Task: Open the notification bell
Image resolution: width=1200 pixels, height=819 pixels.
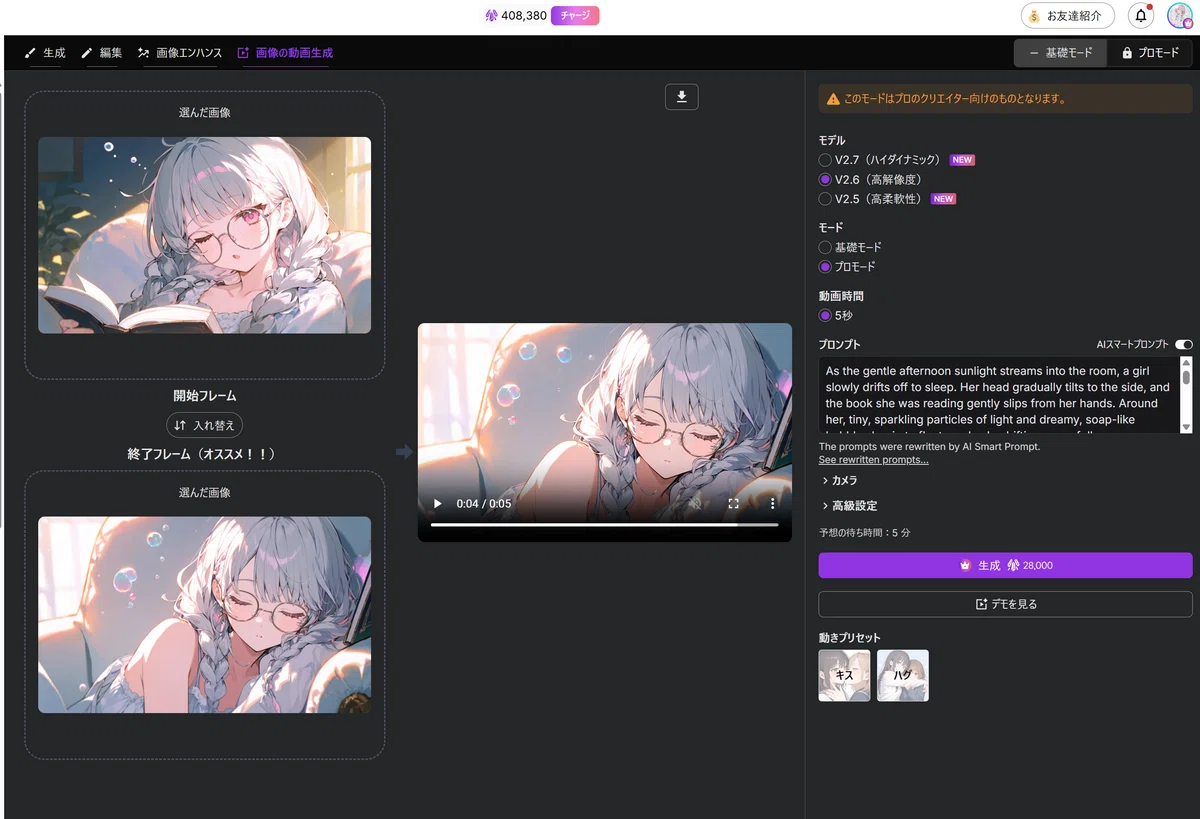Action: (1141, 16)
